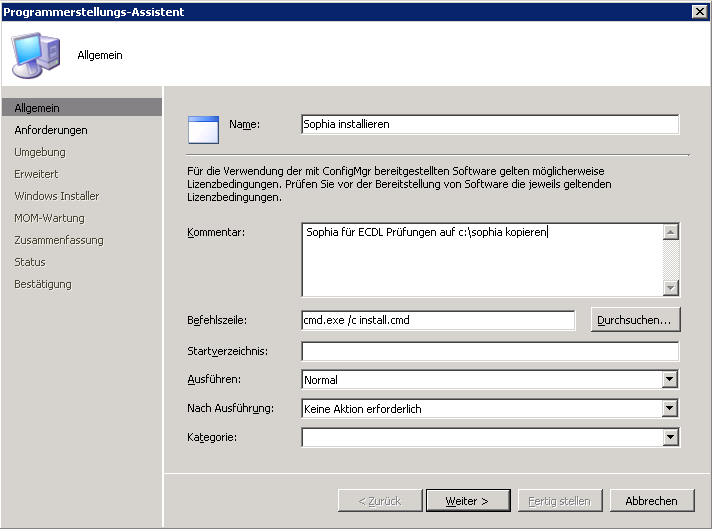Click Abbrechen to cancel the wizard

pyautogui.click(x=651, y=501)
